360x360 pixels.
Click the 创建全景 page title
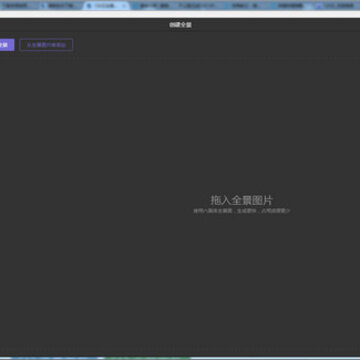click(x=180, y=25)
